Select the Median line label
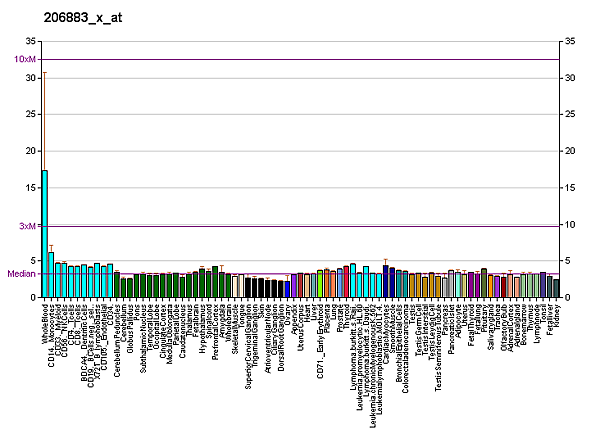 pos(20,274)
